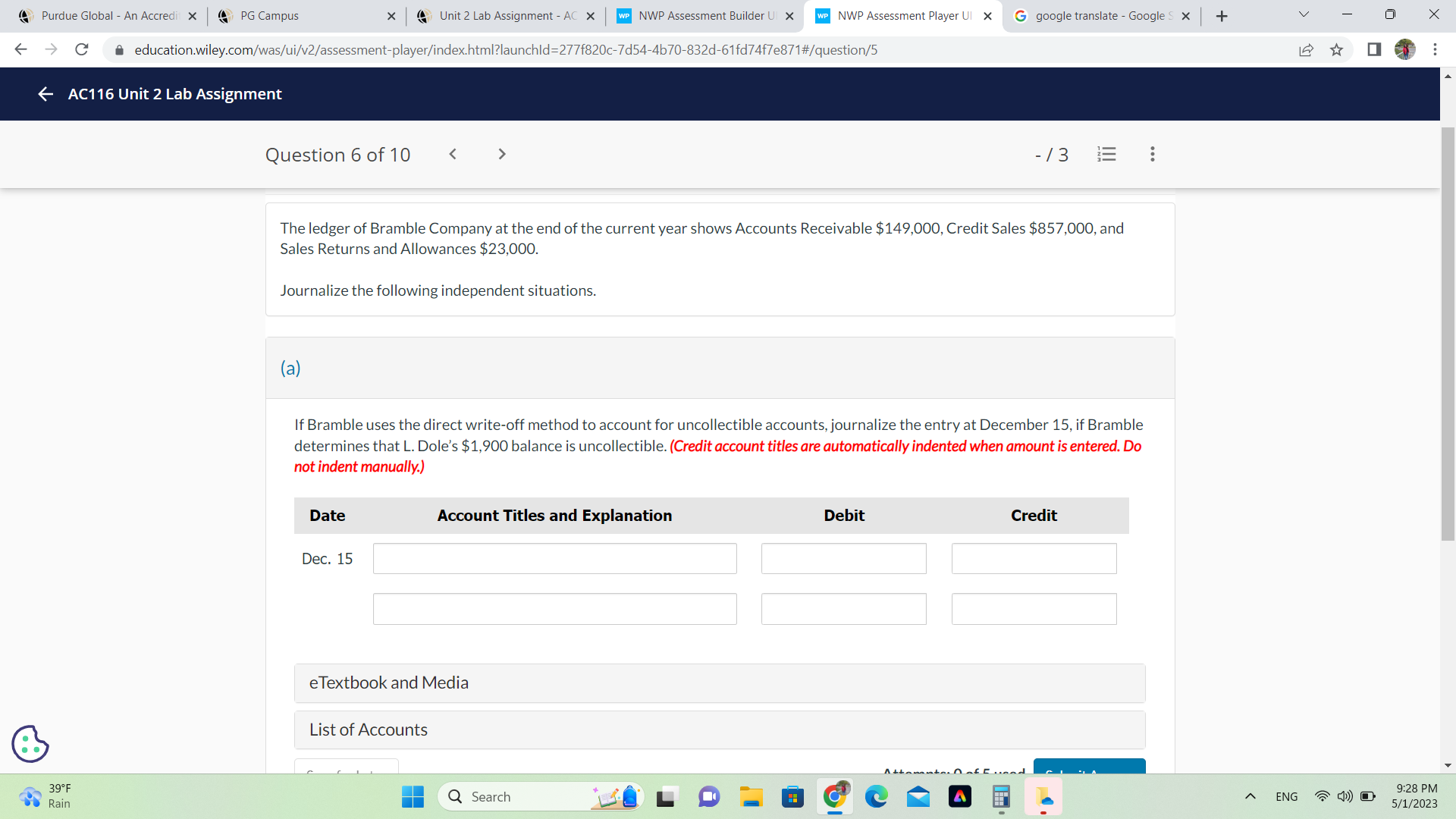The width and height of the screenshot is (1456, 819).
Task: Open the question list icon
Action: coord(1106,154)
